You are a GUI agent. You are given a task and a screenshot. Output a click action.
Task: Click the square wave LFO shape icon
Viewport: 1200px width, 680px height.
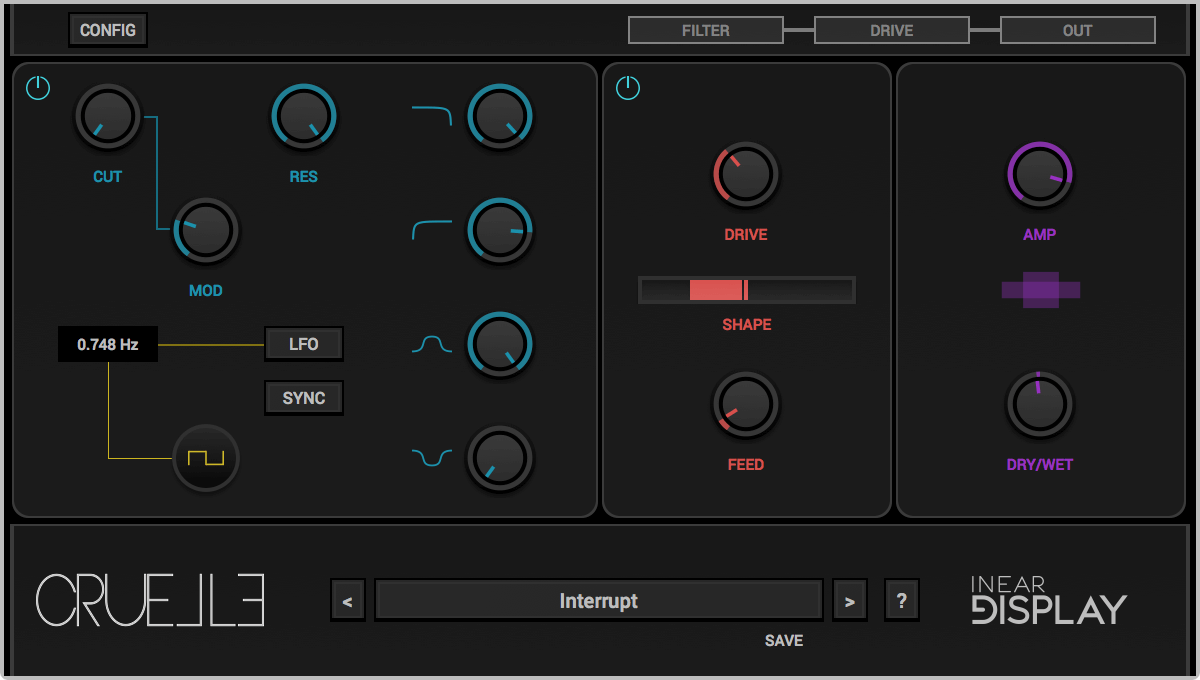pos(206,459)
